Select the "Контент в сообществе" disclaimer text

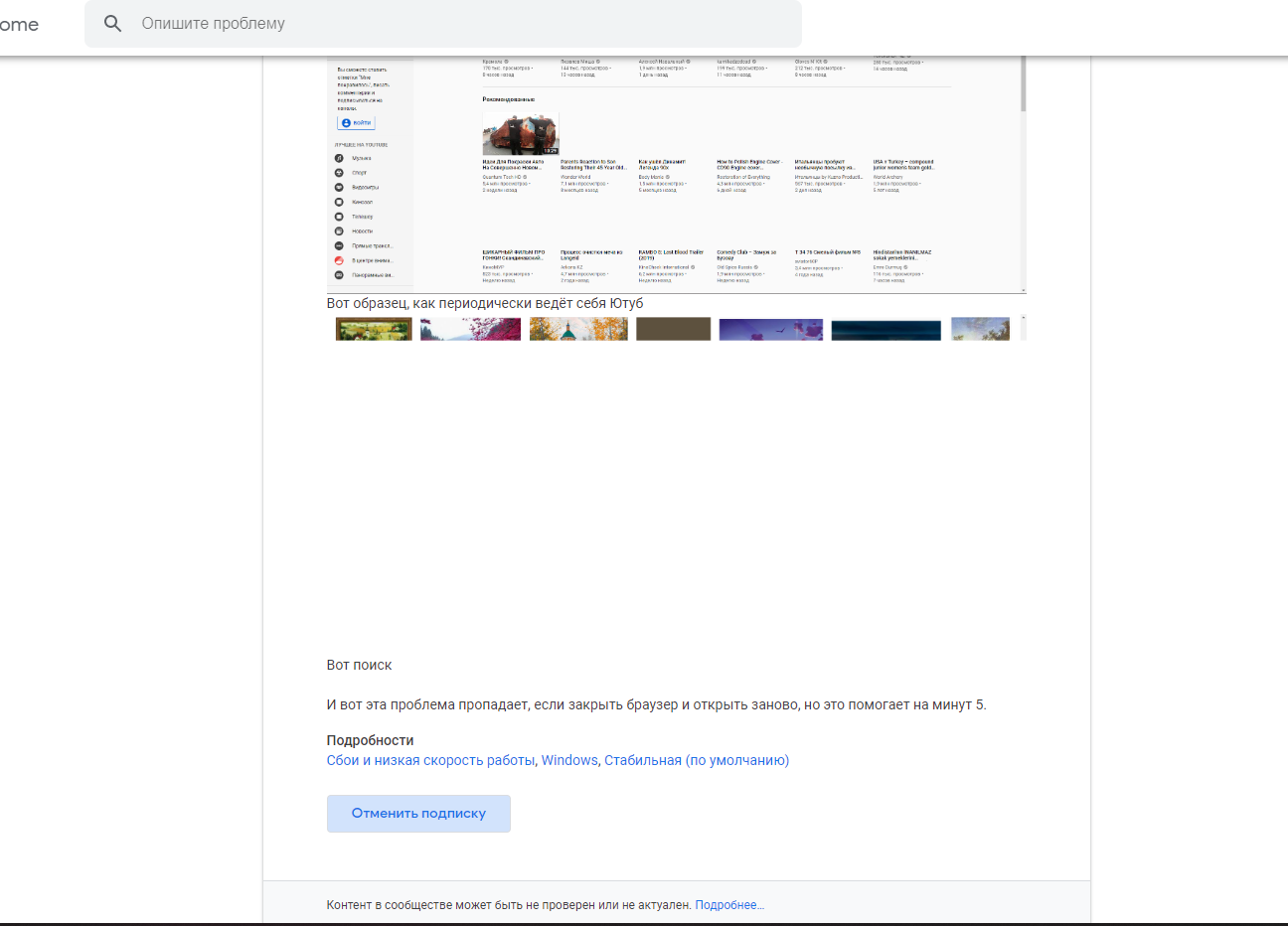[x=509, y=905]
